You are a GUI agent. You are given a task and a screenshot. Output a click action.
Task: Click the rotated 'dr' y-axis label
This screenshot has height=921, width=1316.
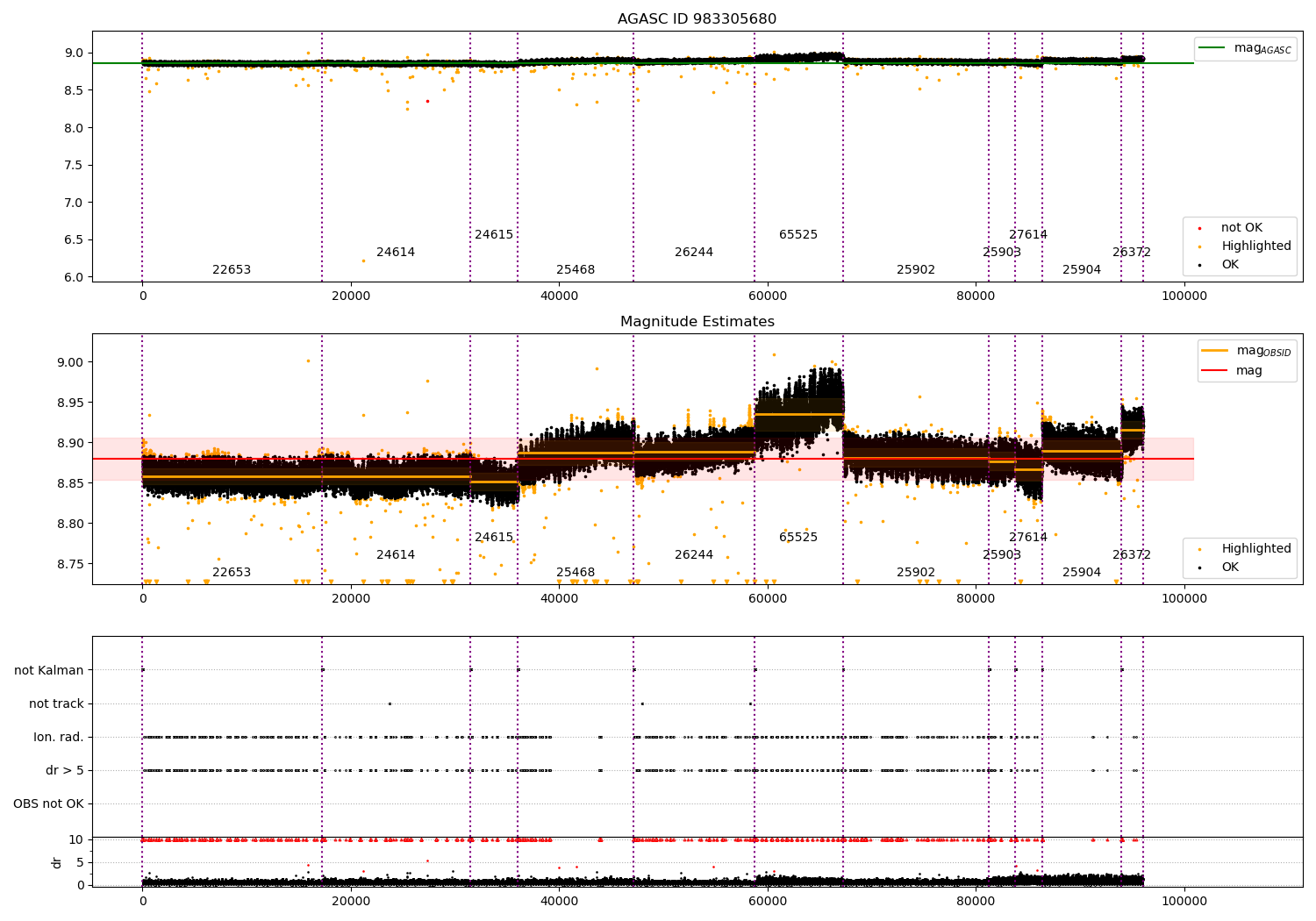57,862
